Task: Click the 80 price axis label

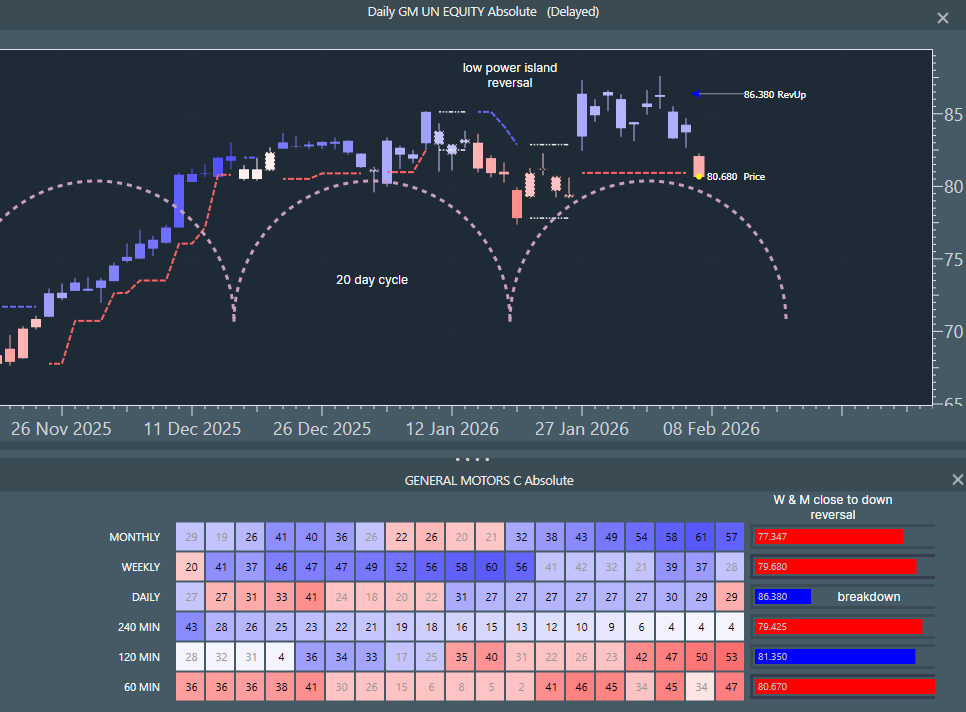Action: click(953, 187)
